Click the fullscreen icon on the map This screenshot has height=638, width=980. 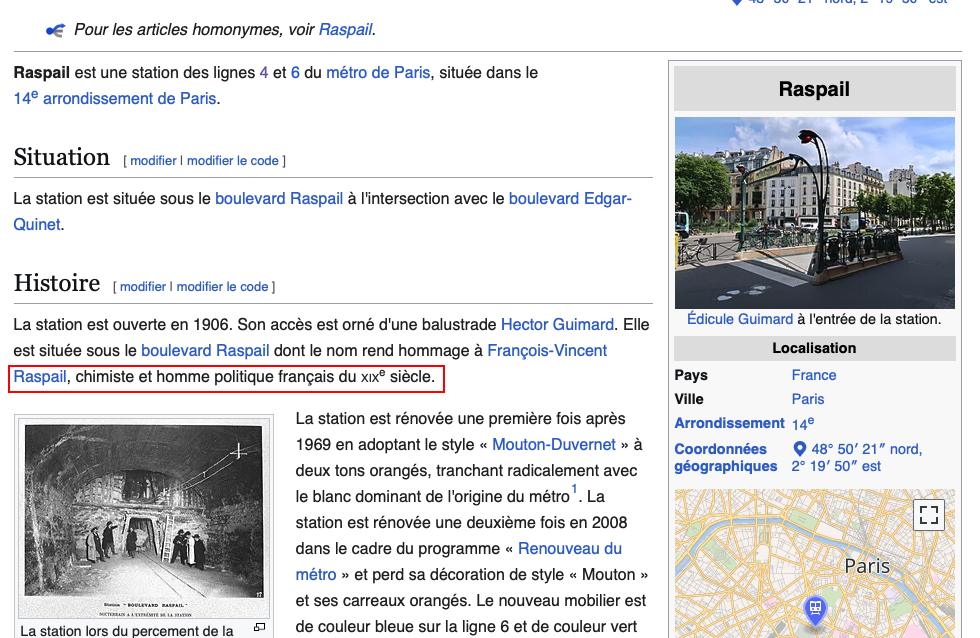[928, 515]
